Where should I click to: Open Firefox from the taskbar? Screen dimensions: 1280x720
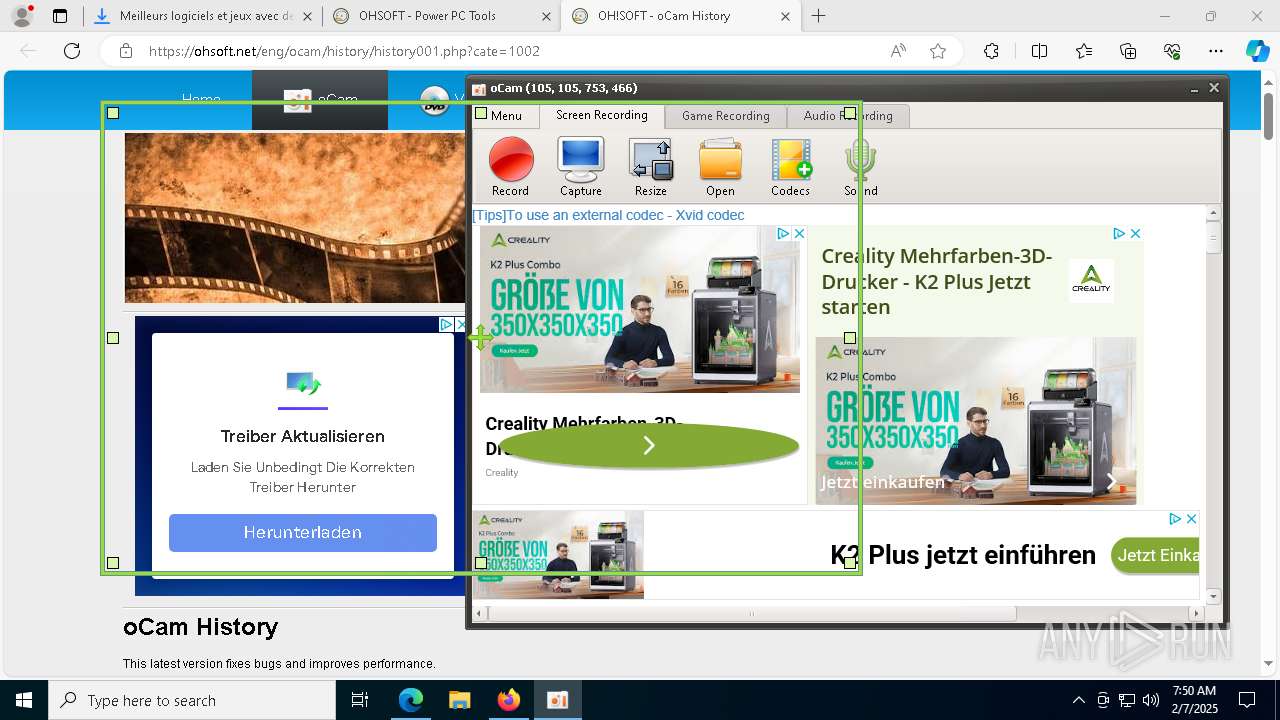click(509, 700)
